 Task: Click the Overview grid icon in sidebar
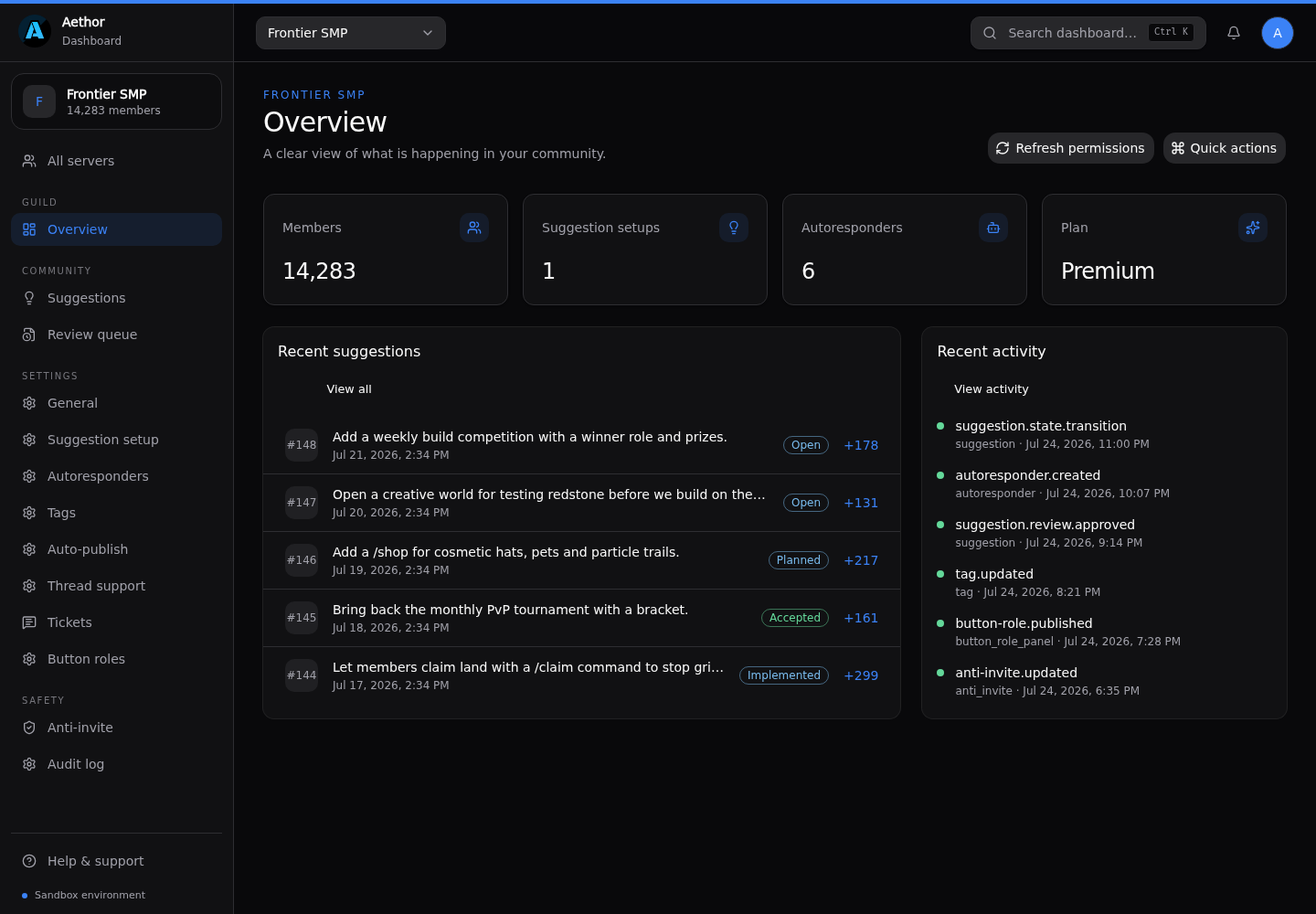tap(29, 229)
